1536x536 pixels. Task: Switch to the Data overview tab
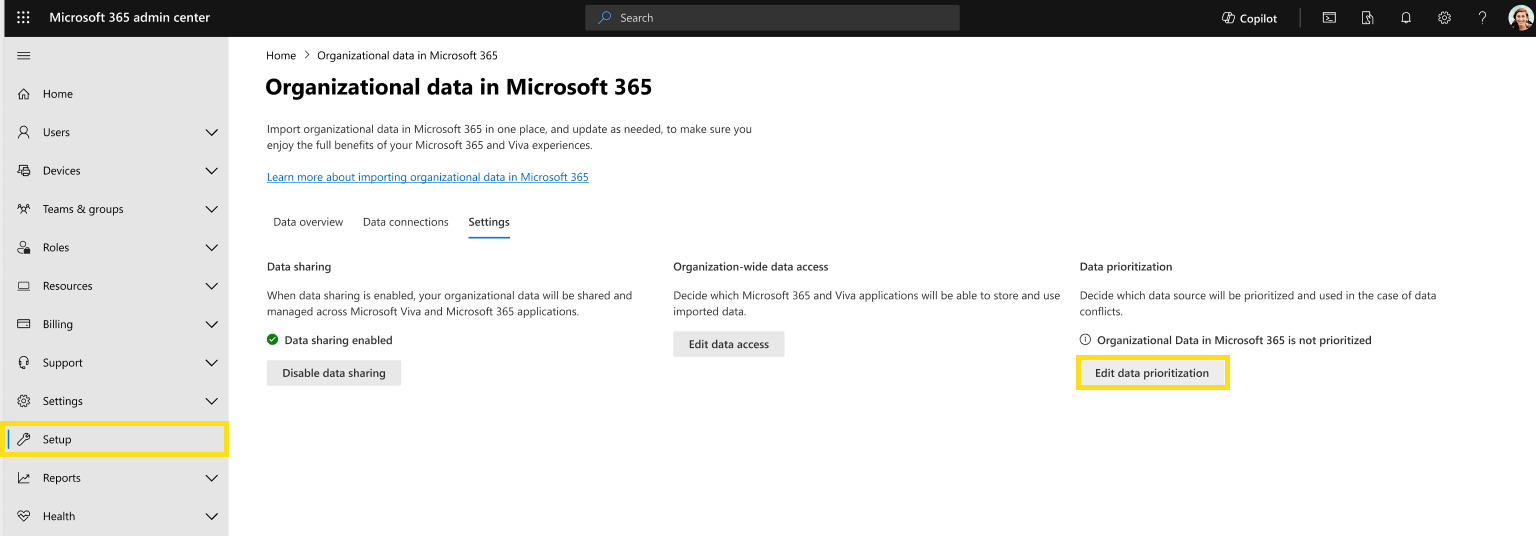308,222
